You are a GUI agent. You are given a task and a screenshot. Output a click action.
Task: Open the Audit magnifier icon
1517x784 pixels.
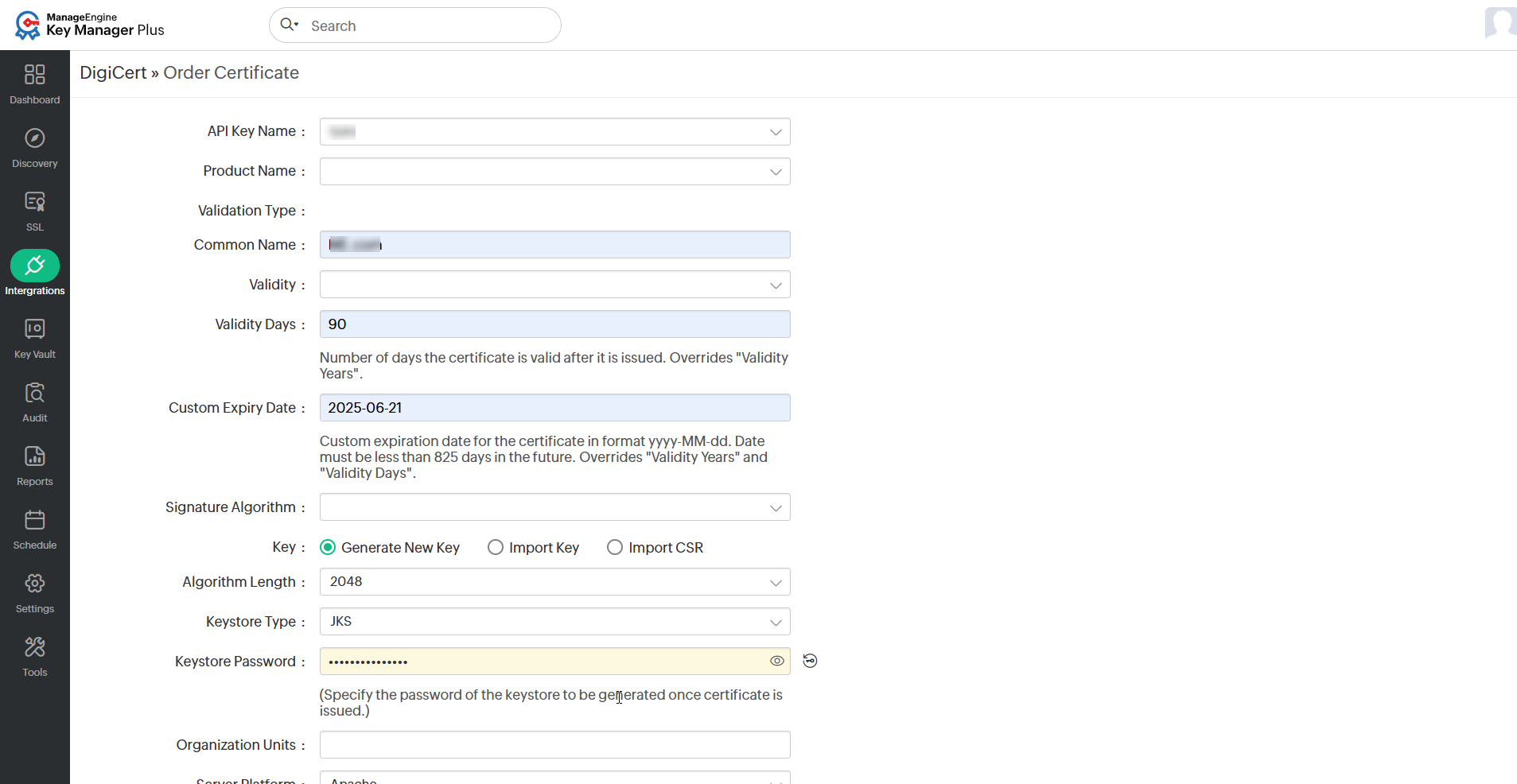[35, 393]
